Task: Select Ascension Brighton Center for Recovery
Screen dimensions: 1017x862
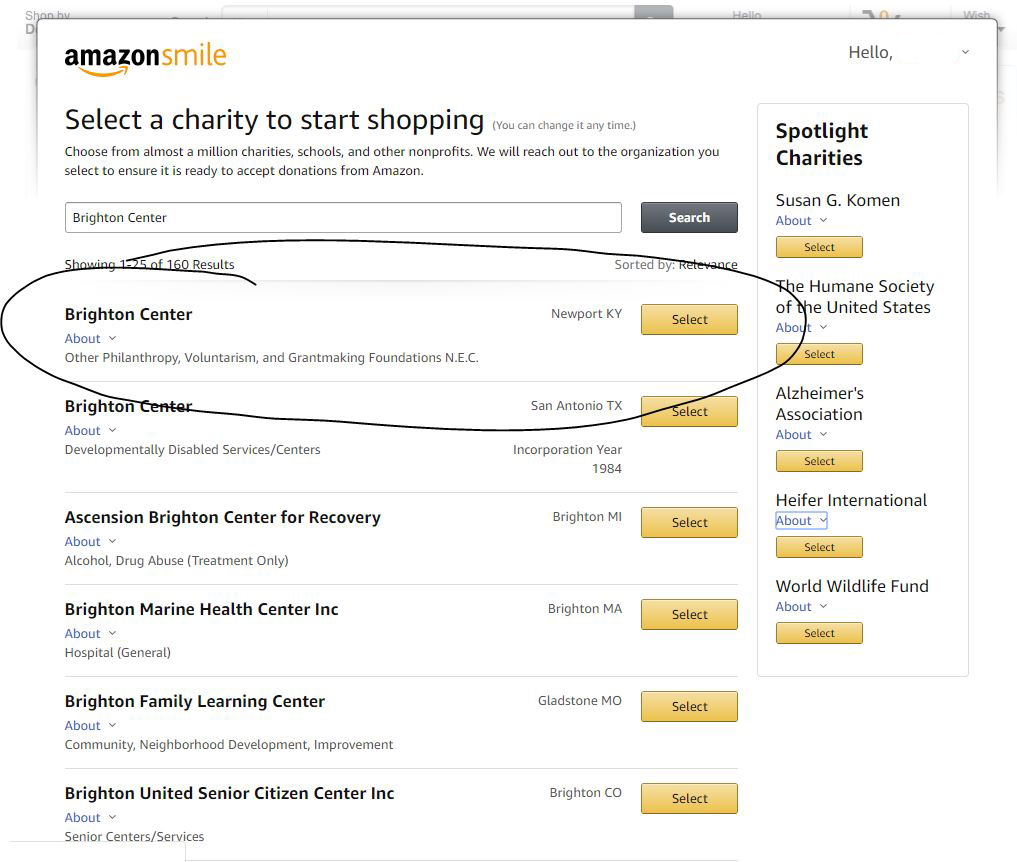Action: pos(689,523)
